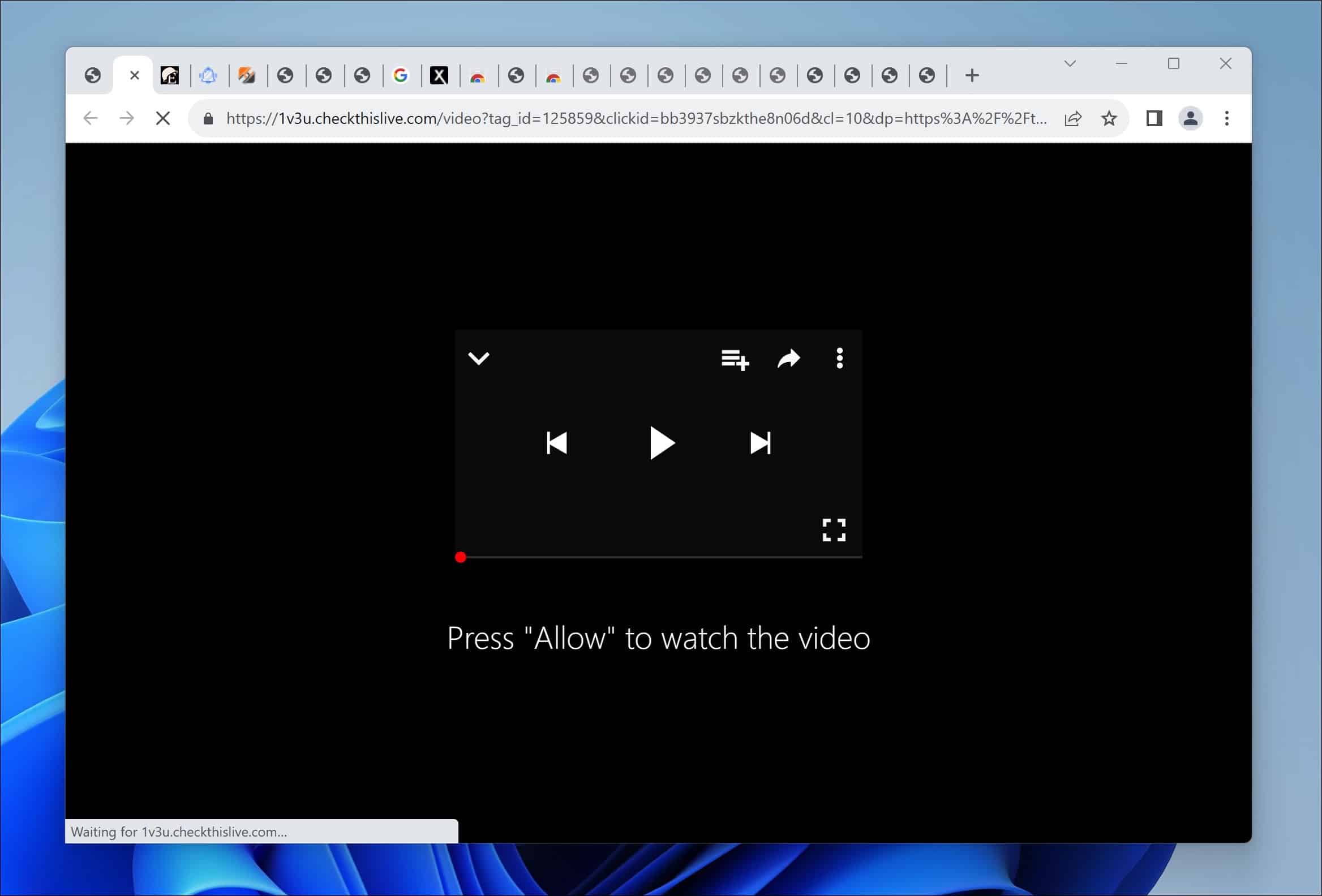Toggle the browser side panel

(1154, 118)
